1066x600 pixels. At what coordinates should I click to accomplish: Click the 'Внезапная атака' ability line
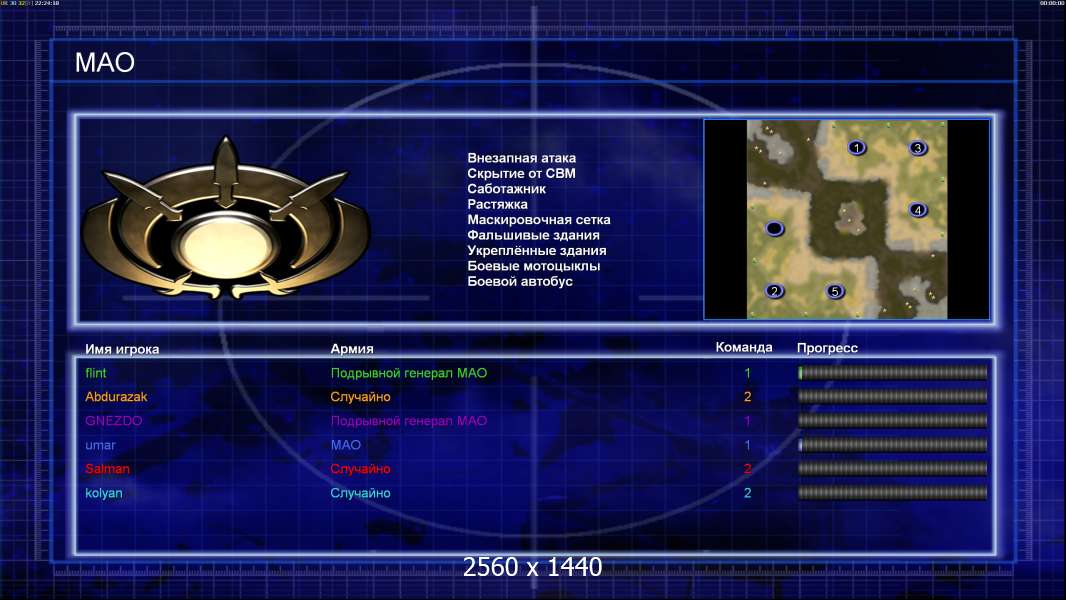521,158
